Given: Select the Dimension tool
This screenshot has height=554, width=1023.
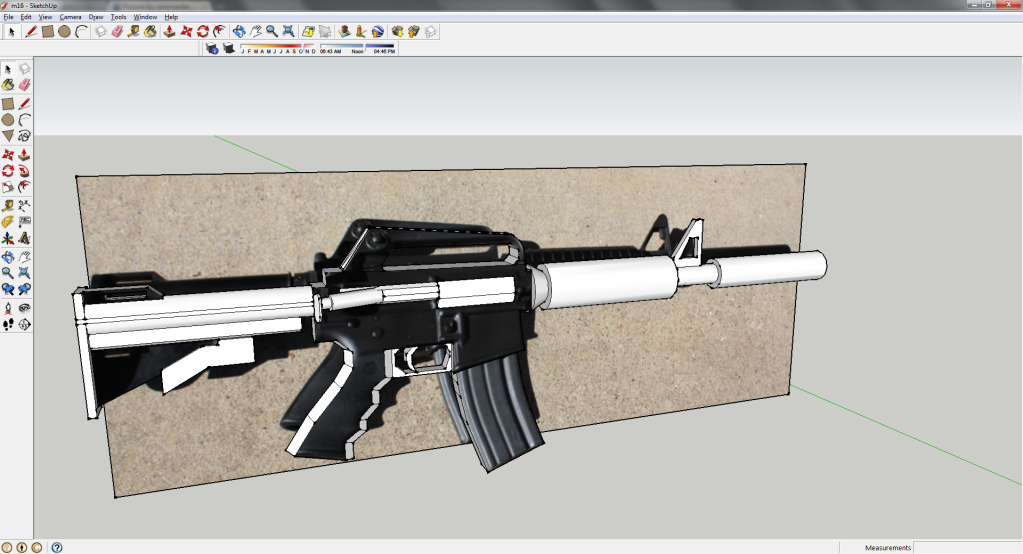Looking at the screenshot, I should tap(24, 206).
